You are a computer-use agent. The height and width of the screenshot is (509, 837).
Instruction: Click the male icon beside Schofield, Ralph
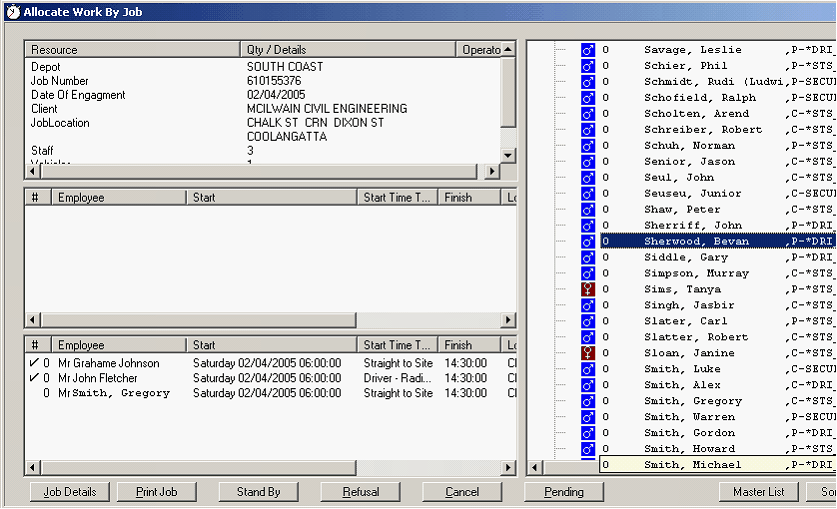588,98
